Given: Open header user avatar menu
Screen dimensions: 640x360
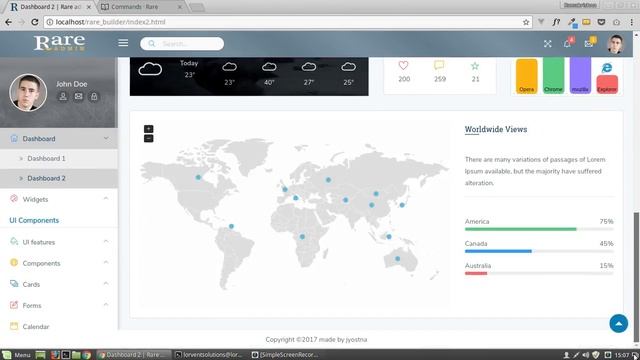Looking at the screenshot, I should click(616, 44).
